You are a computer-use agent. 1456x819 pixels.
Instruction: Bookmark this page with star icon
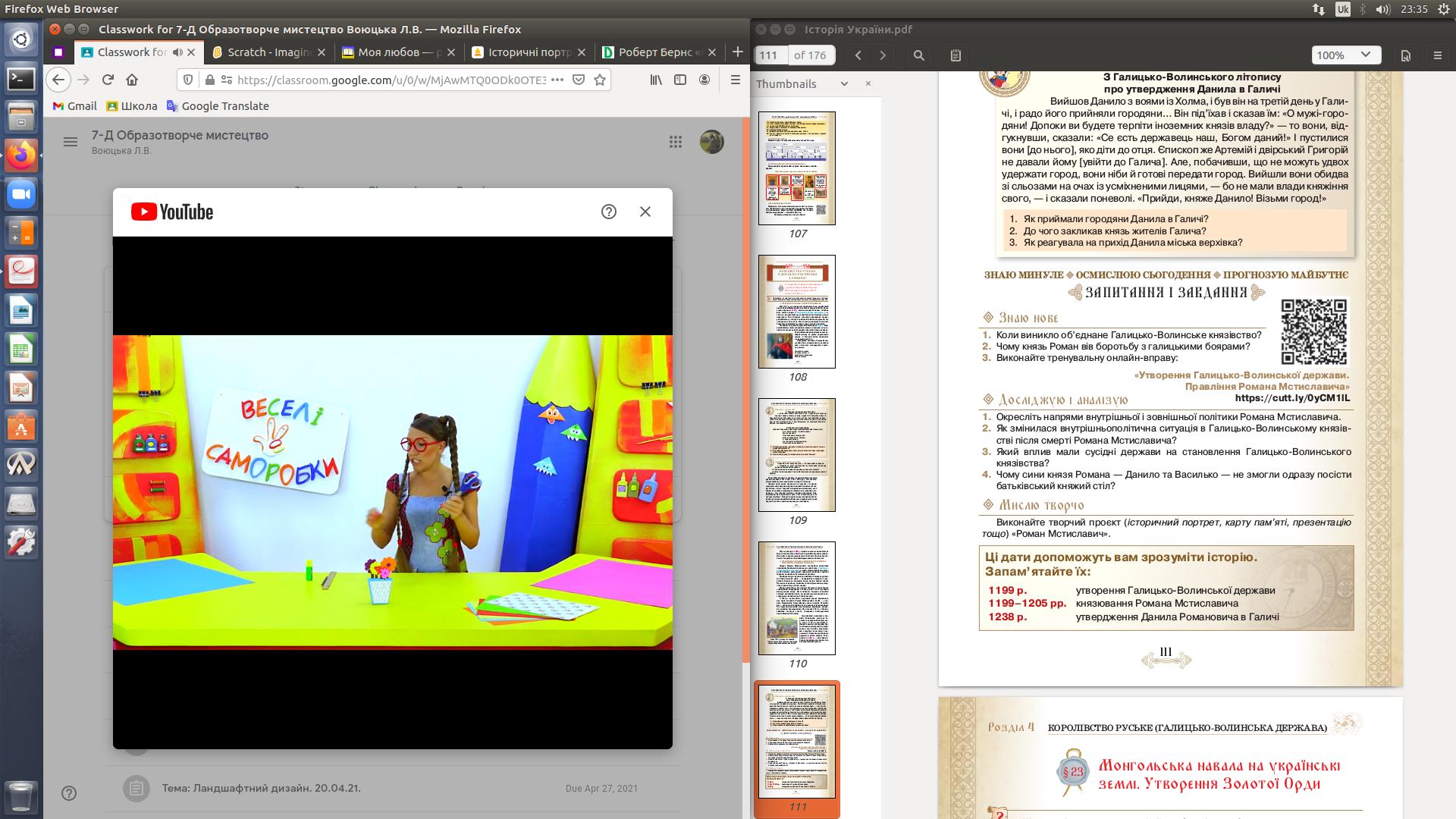600,80
